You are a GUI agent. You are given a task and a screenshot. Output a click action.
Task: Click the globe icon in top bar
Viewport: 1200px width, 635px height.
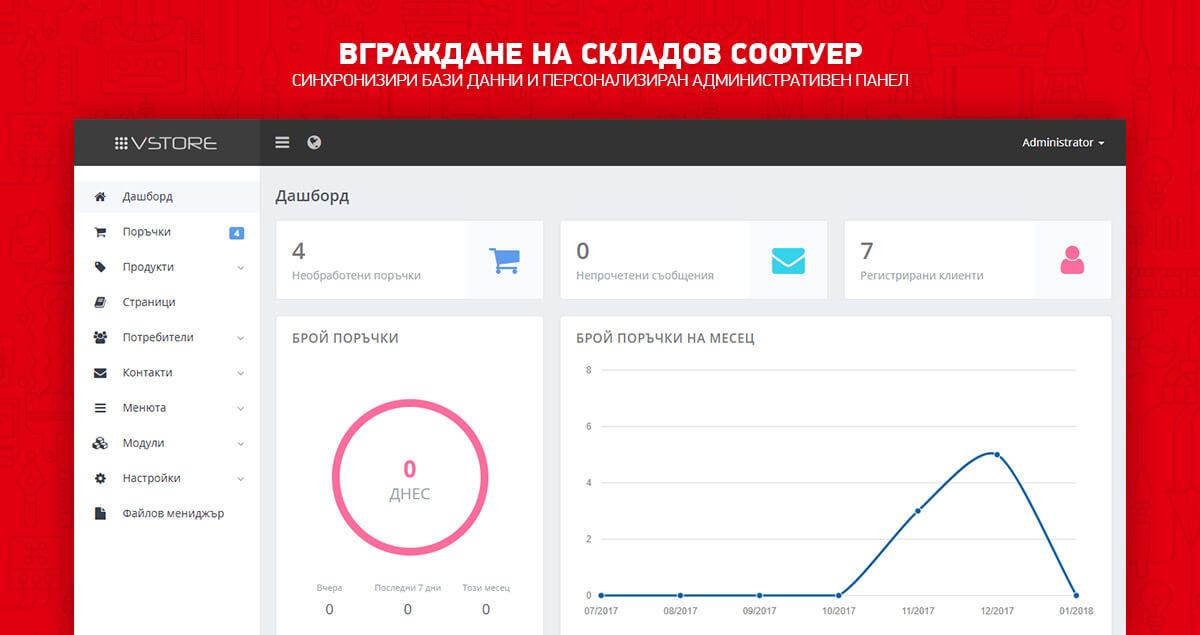click(x=314, y=143)
